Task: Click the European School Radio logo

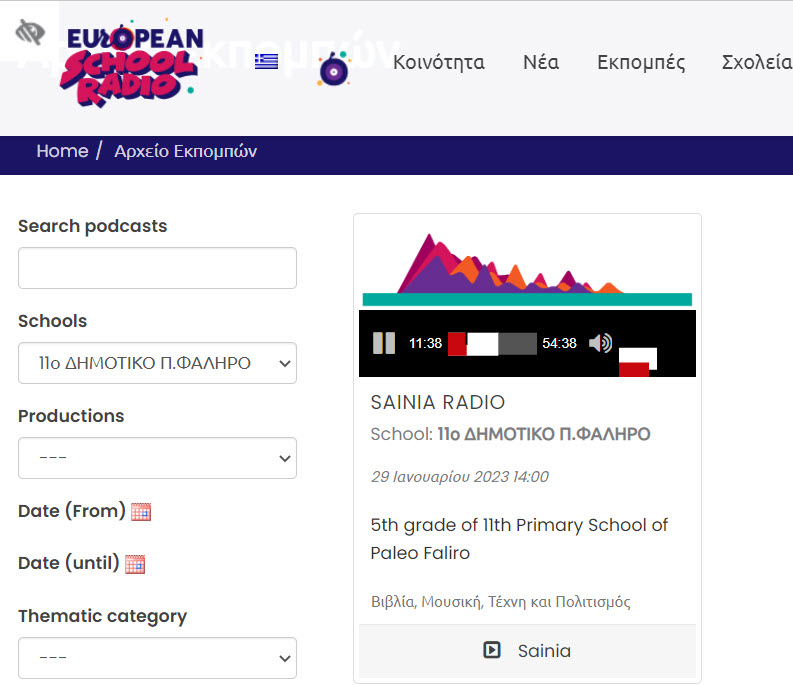Action: pos(131,64)
